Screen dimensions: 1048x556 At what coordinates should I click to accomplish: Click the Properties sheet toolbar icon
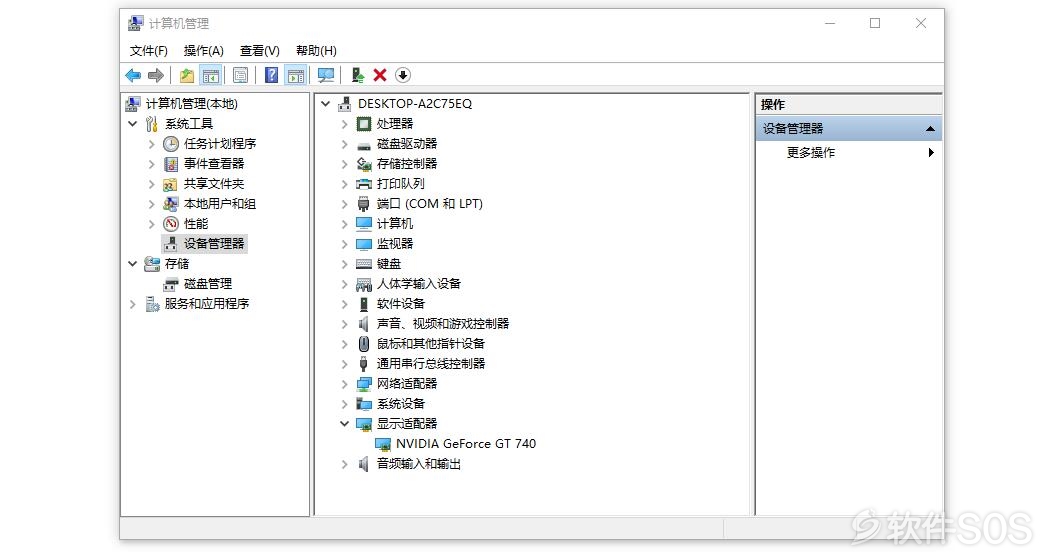click(x=241, y=76)
